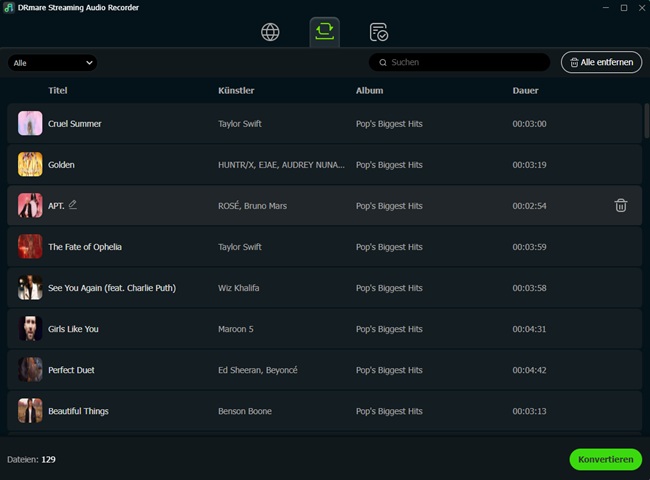Close the DRmare window
The width and height of the screenshot is (650, 480).
(642, 8)
